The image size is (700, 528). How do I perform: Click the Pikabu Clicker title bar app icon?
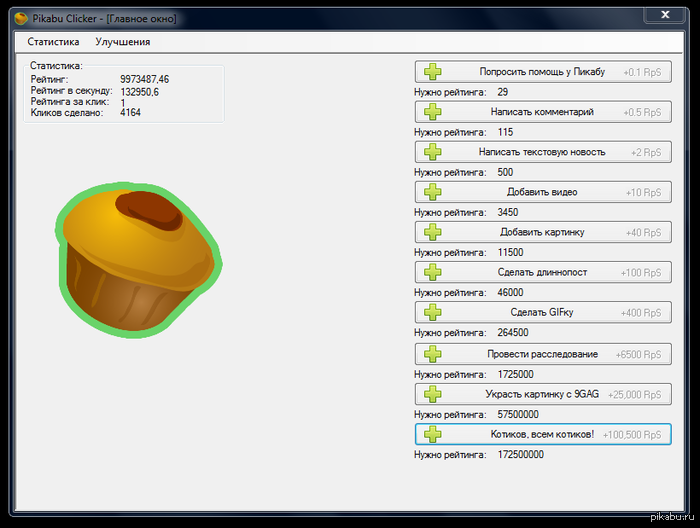pyautogui.click(x=20, y=15)
